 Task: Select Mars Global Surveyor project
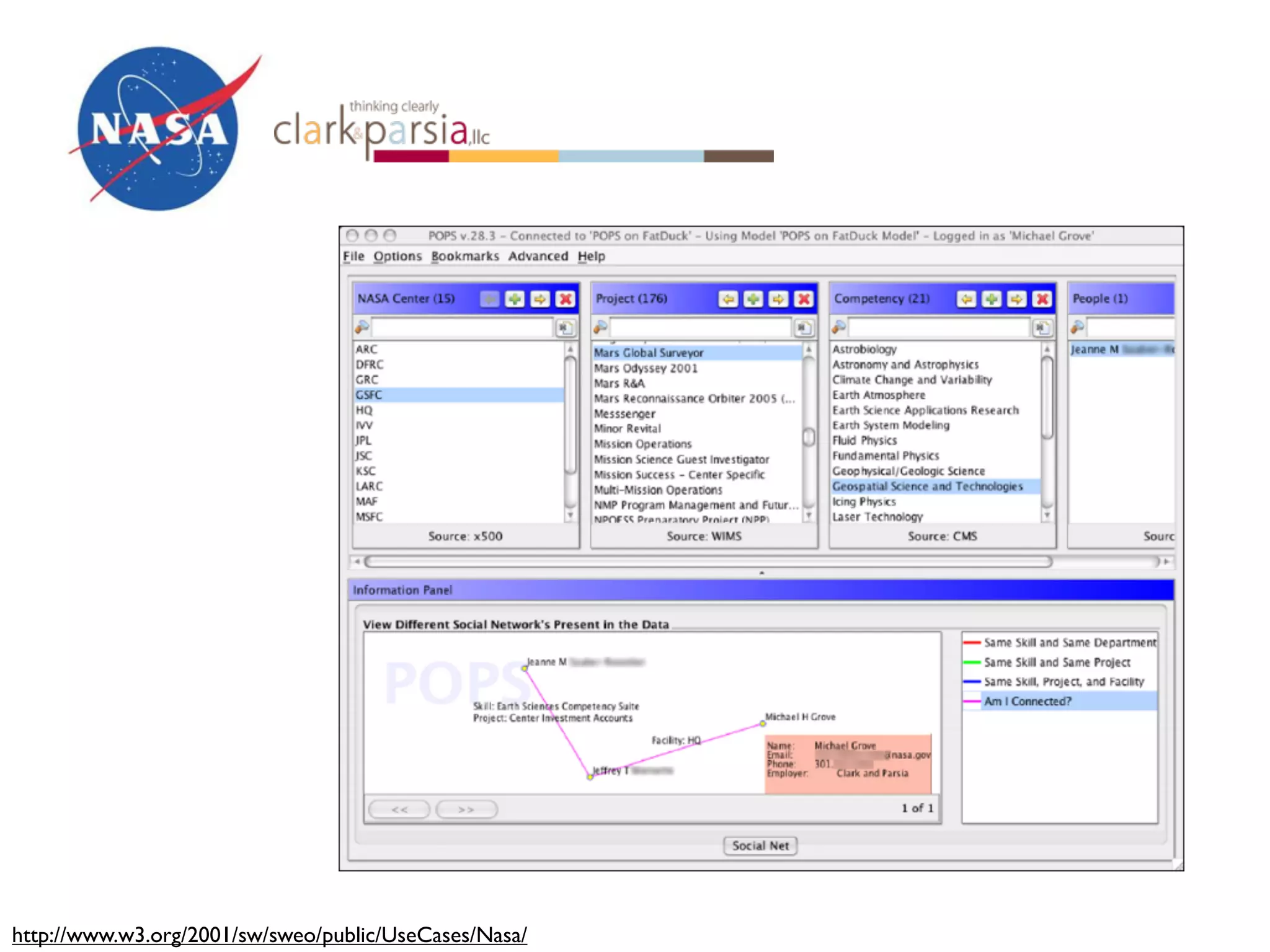coord(697,353)
